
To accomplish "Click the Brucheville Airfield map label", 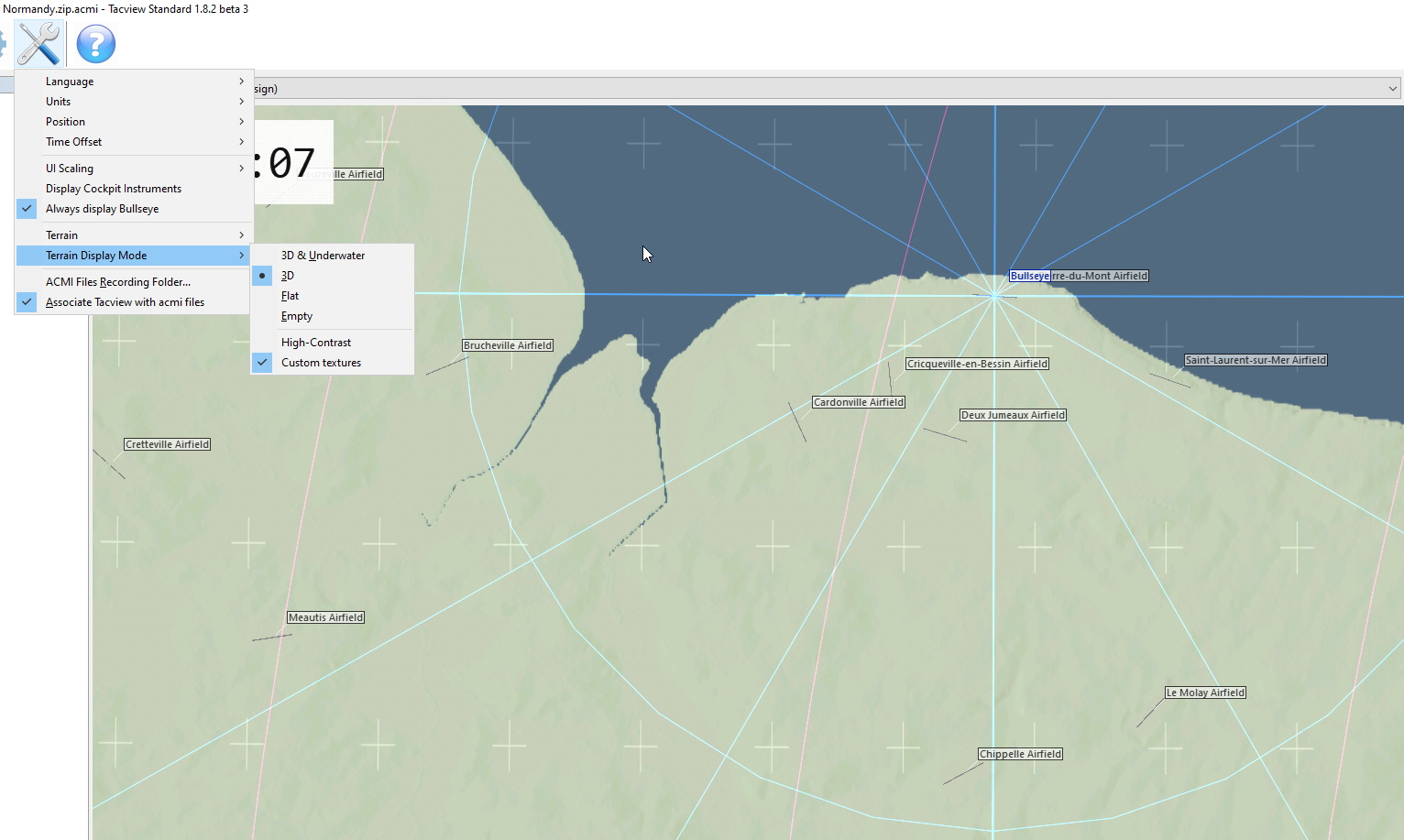I will pyautogui.click(x=508, y=345).
